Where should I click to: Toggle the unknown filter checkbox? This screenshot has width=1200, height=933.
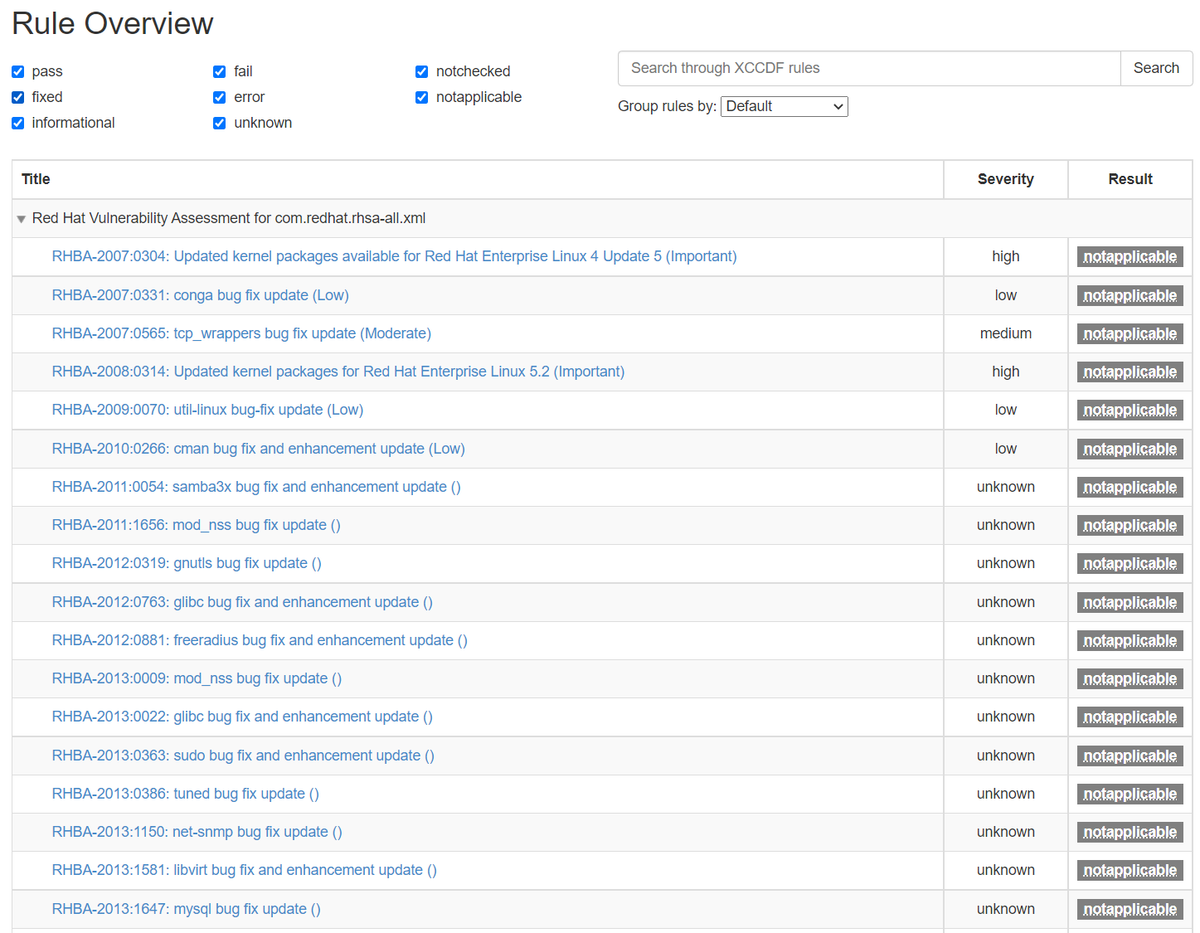(219, 122)
